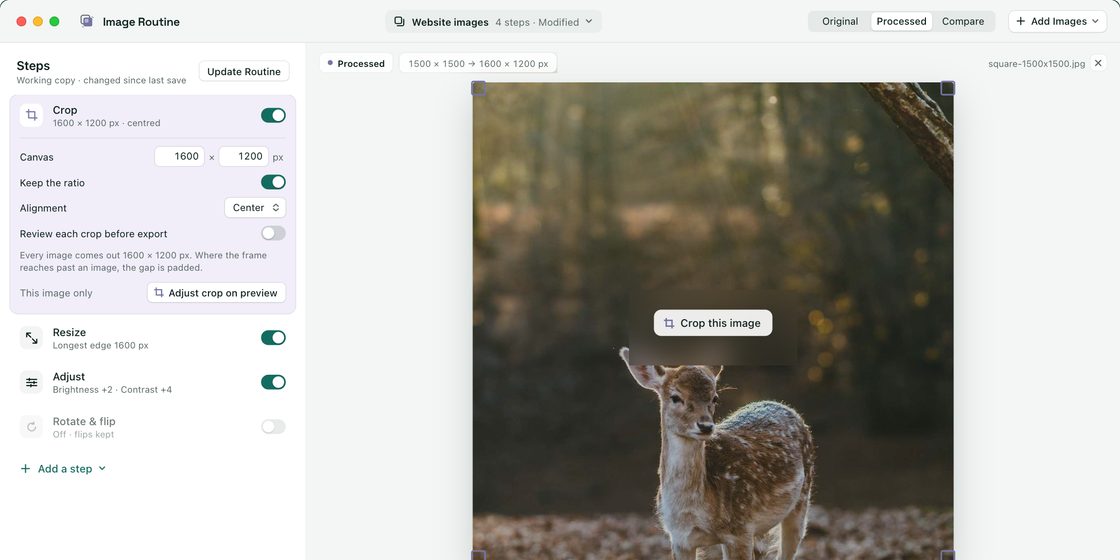
Task: Switch to the Compare view
Action: pyautogui.click(x=963, y=21)
